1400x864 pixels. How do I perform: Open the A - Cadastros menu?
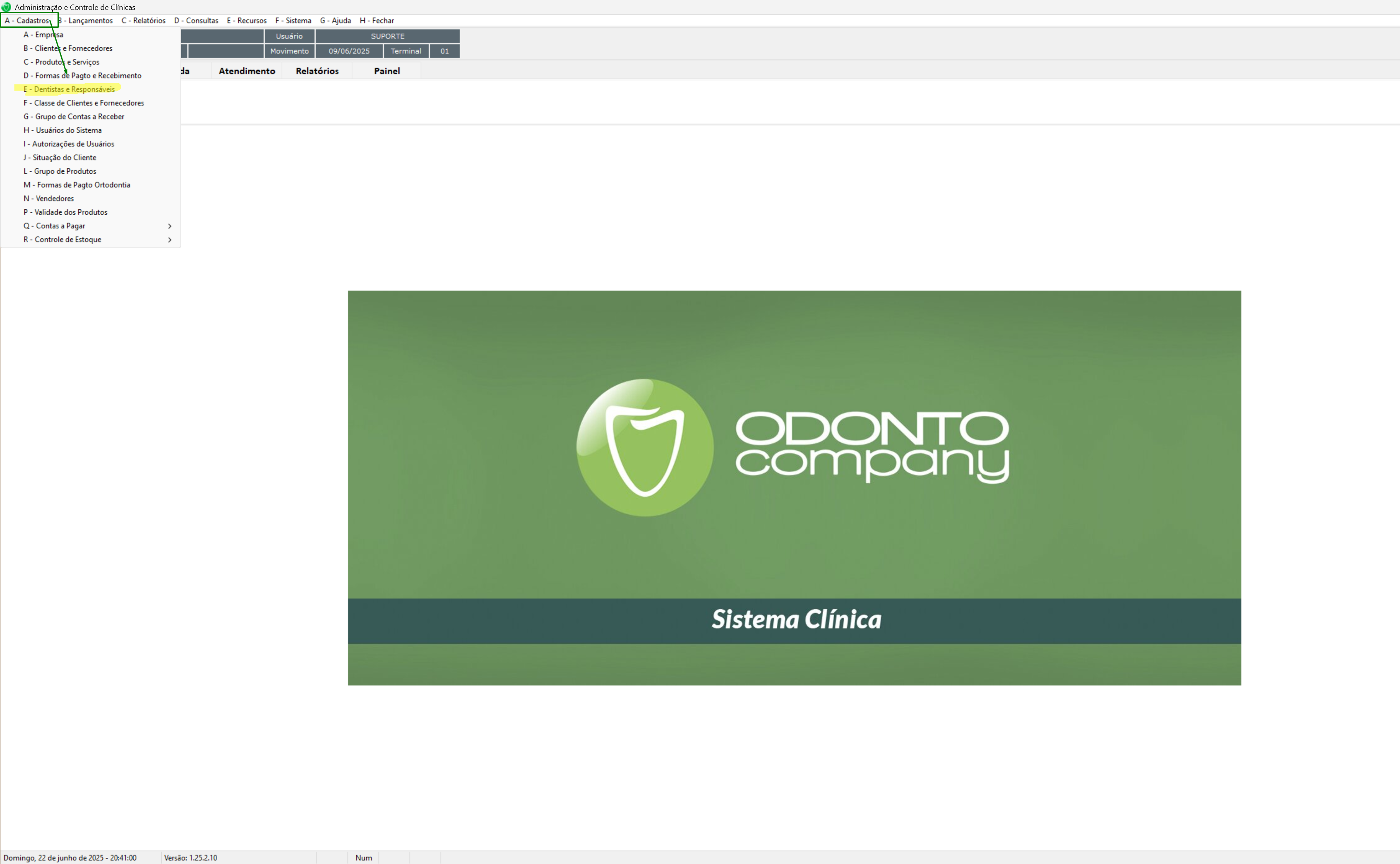point(27,21)
